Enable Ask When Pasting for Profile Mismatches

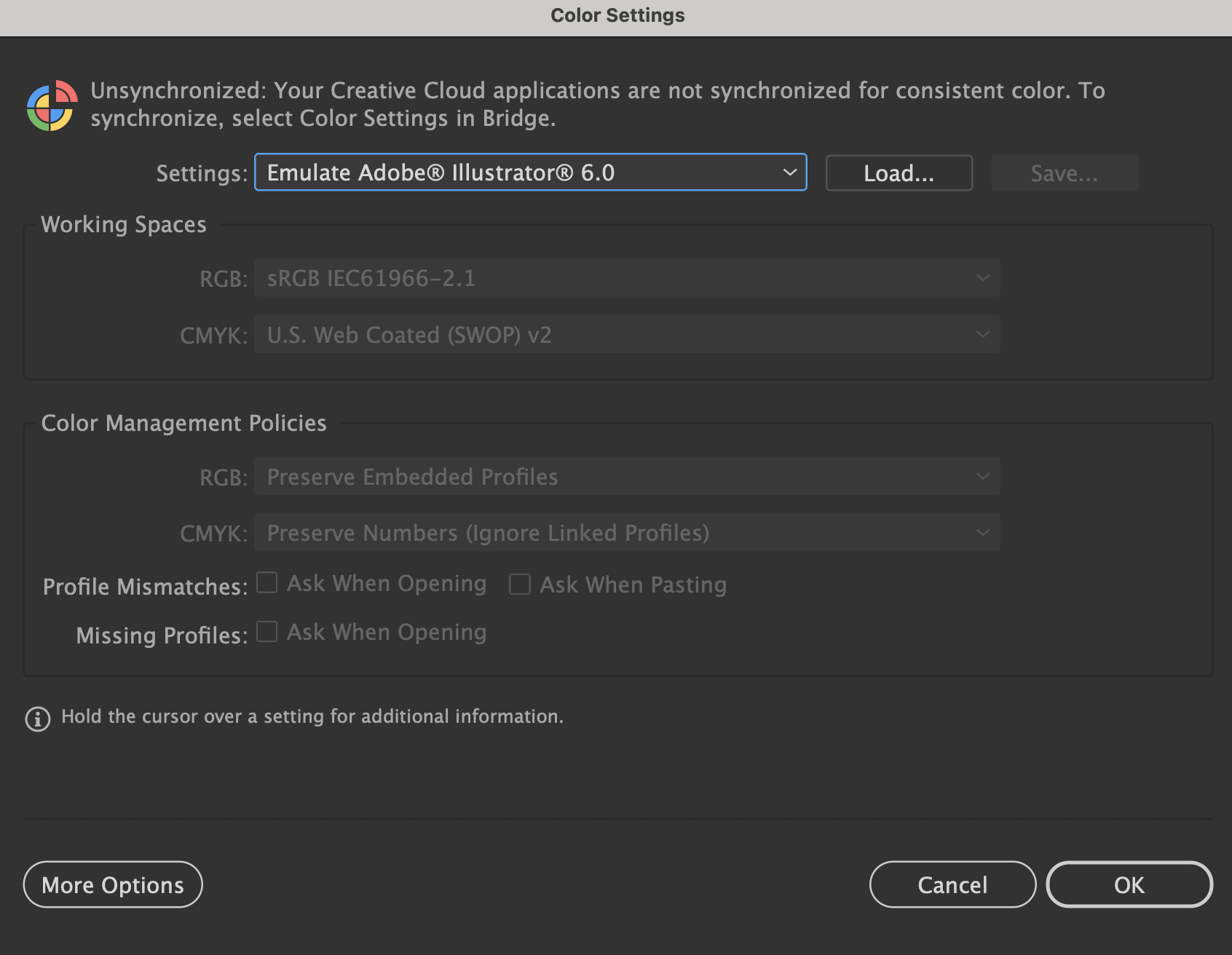[520, 584]
